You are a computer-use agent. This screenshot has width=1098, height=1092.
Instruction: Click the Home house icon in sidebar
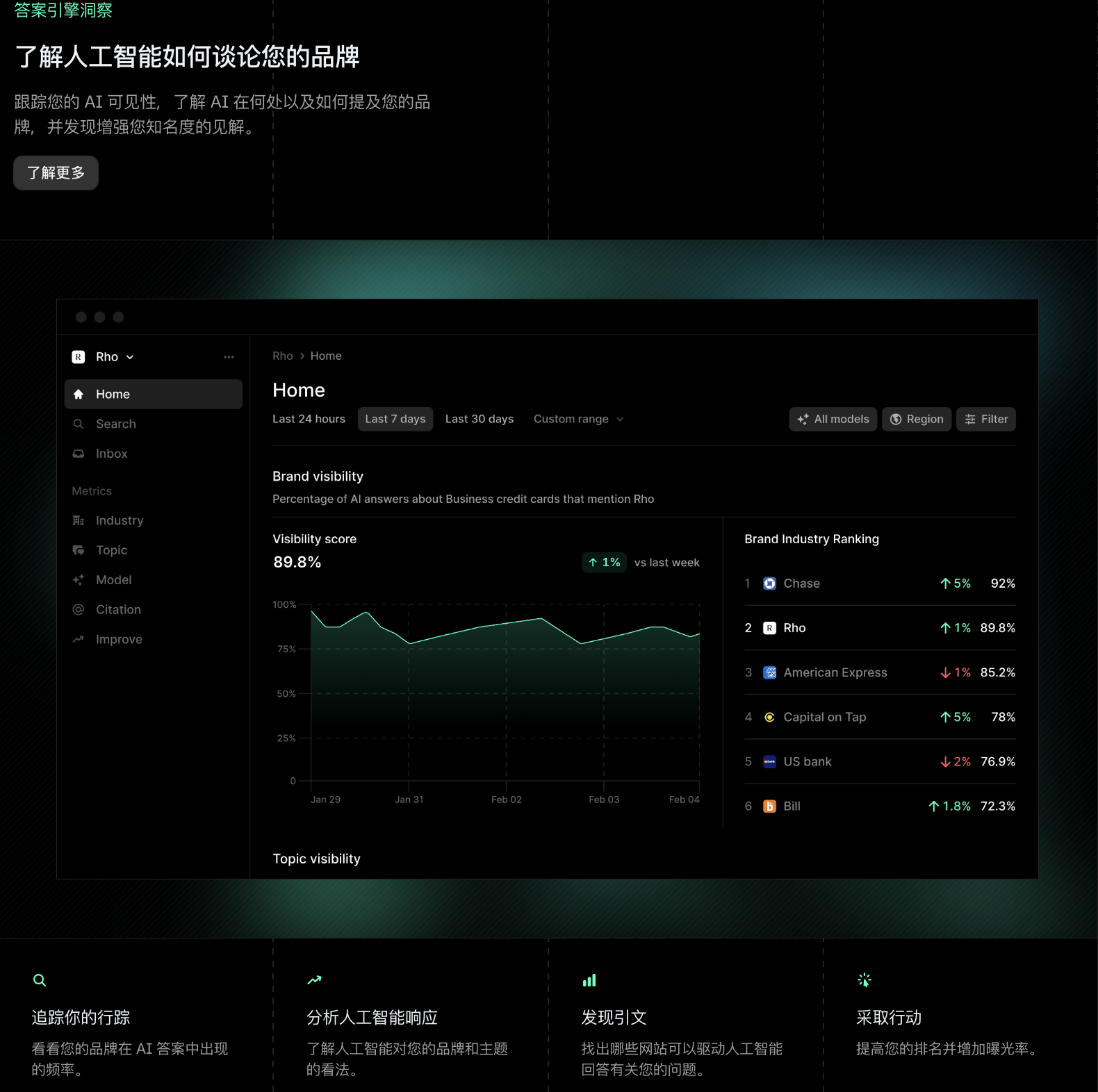pyautogui.click(x=79, y=394)
